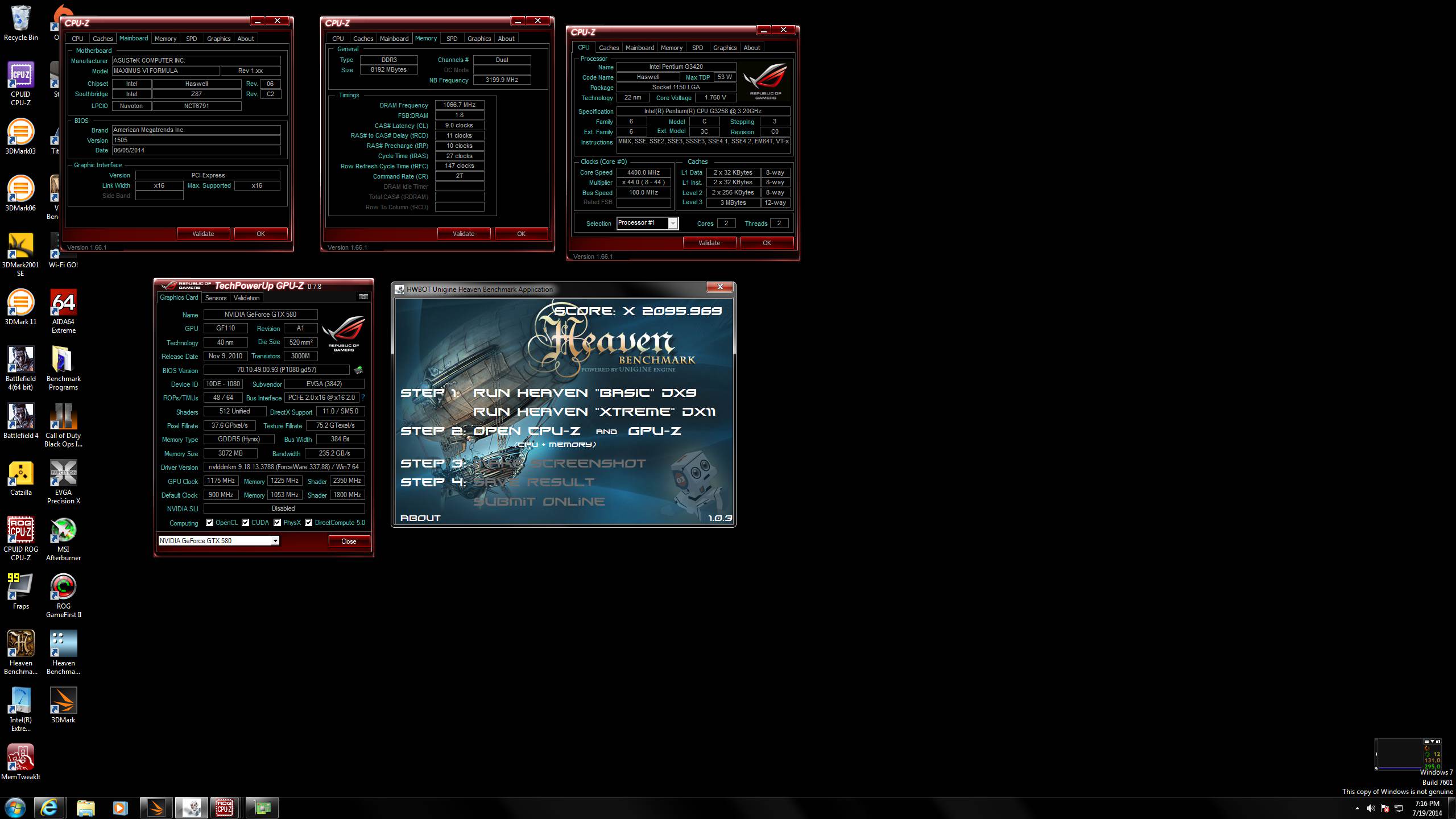The width and height of the screenshot is (1456, 819).
Task: Open the Recycle Bin icon
Action: tap(20, 23)
